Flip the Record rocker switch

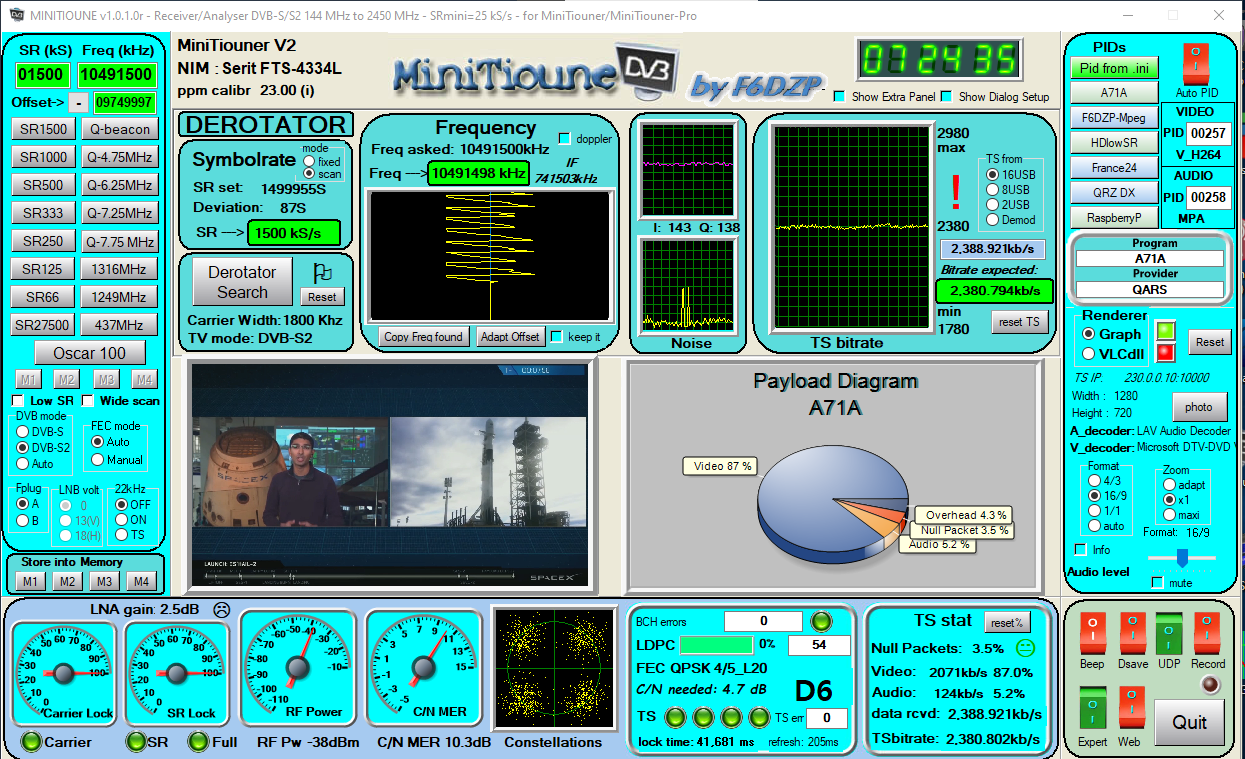click(1207, 633)
